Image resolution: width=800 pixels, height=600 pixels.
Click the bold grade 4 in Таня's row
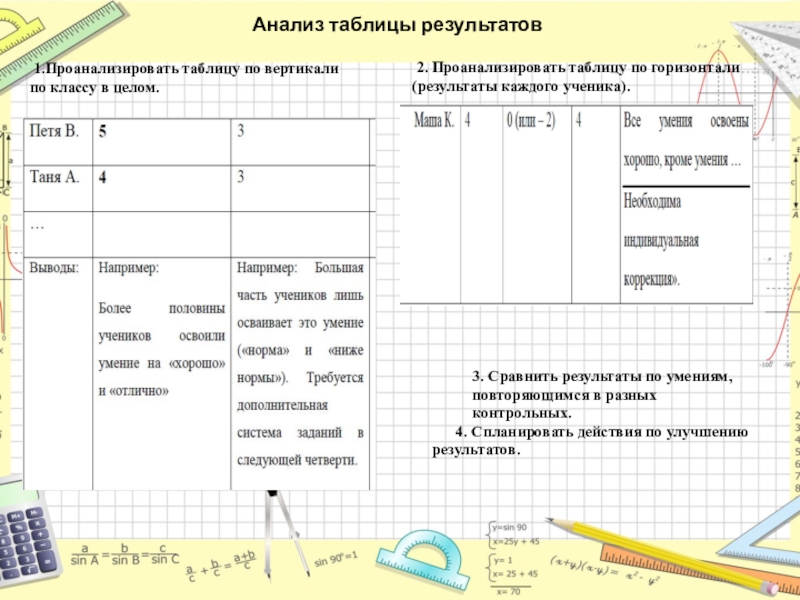click(x=103, y=178)
